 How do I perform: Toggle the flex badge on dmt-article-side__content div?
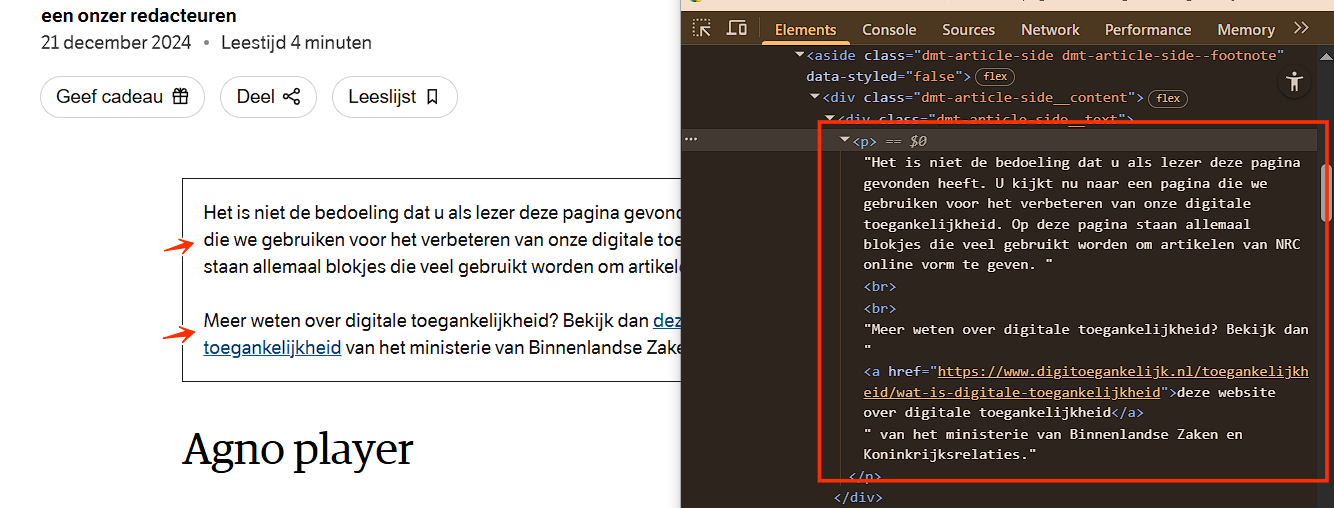(1168, 98)
